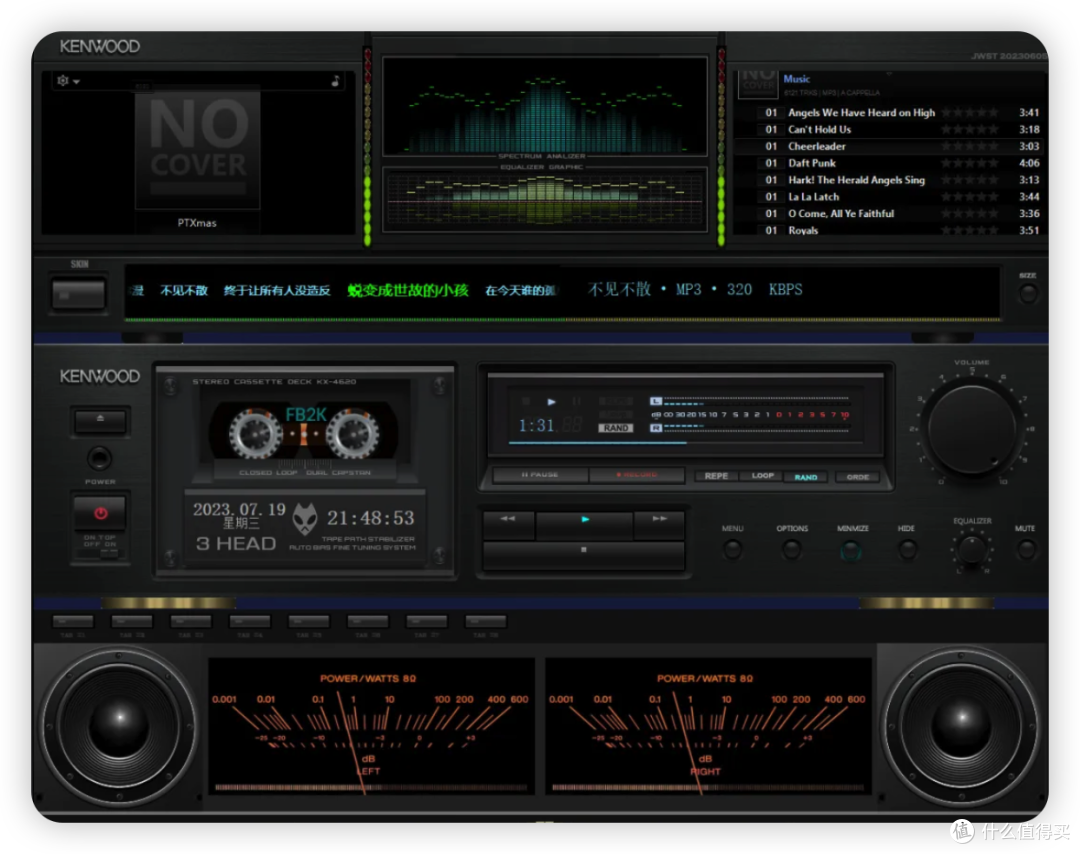The image size is (1080, 854).
Task: Click the 2023.07.19 date display
Action: pos(239,510)
